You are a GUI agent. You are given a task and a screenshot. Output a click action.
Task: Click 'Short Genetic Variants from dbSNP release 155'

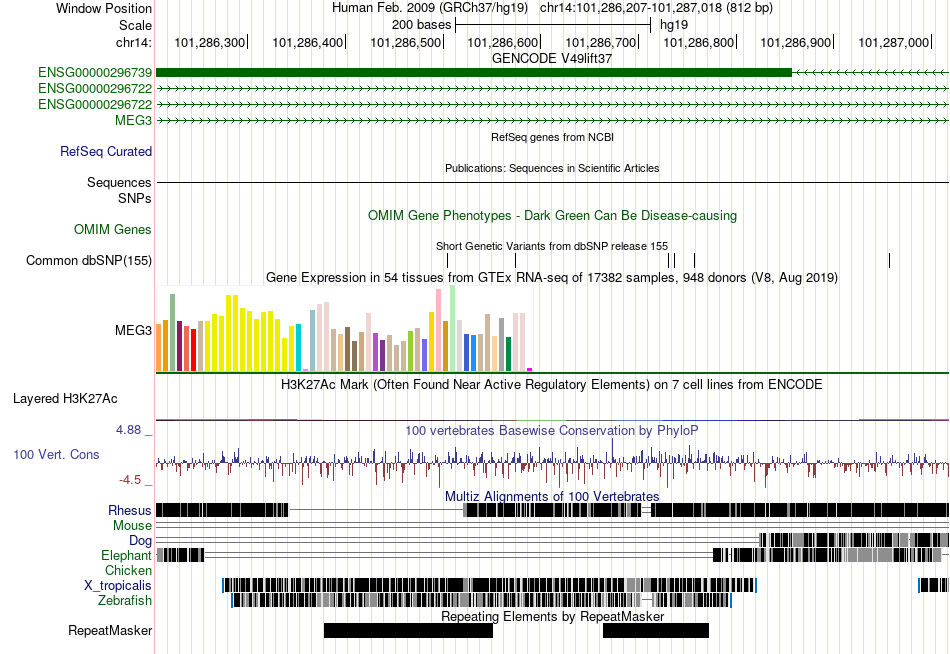coord(552,246)
